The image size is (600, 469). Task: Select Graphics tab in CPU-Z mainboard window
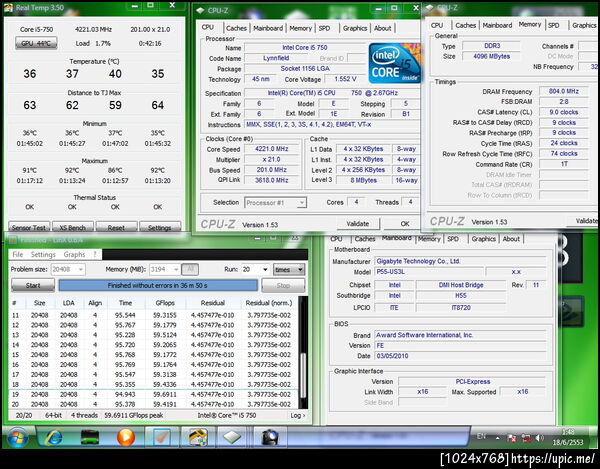pos(483,239)
